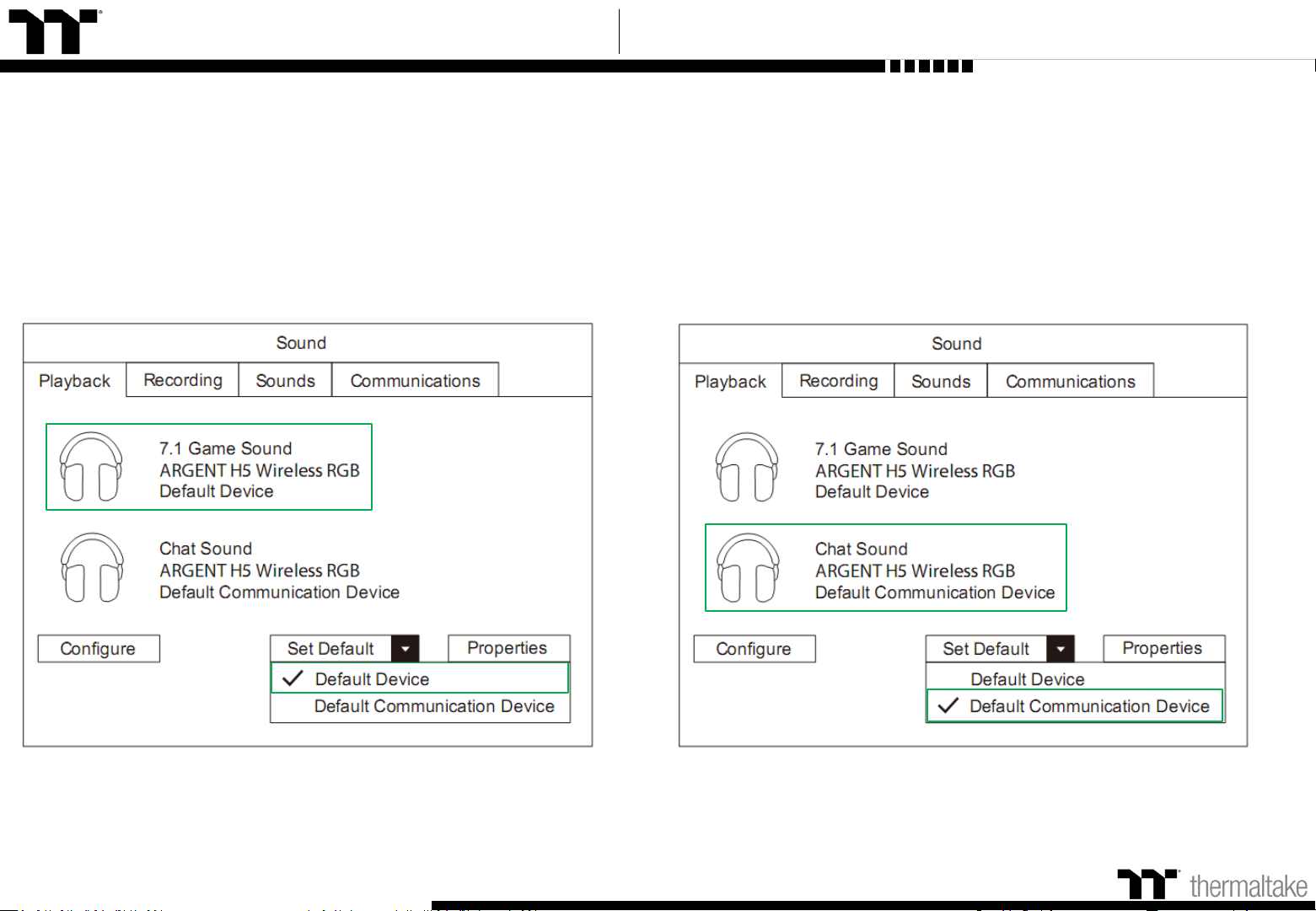Choose checked Default Device option in left dialog menu

[420, 678]
